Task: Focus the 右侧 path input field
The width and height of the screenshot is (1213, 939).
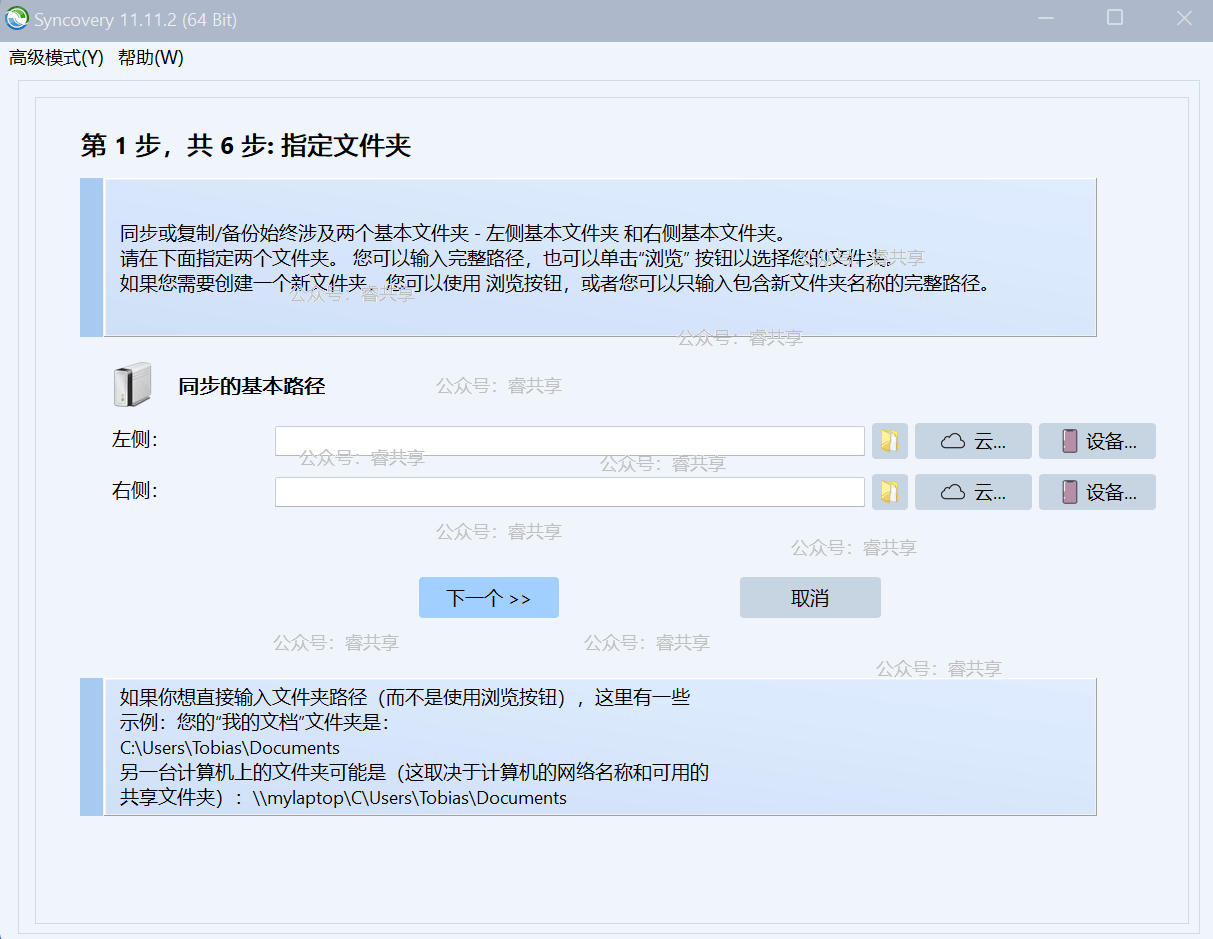Action: point(569,492)
